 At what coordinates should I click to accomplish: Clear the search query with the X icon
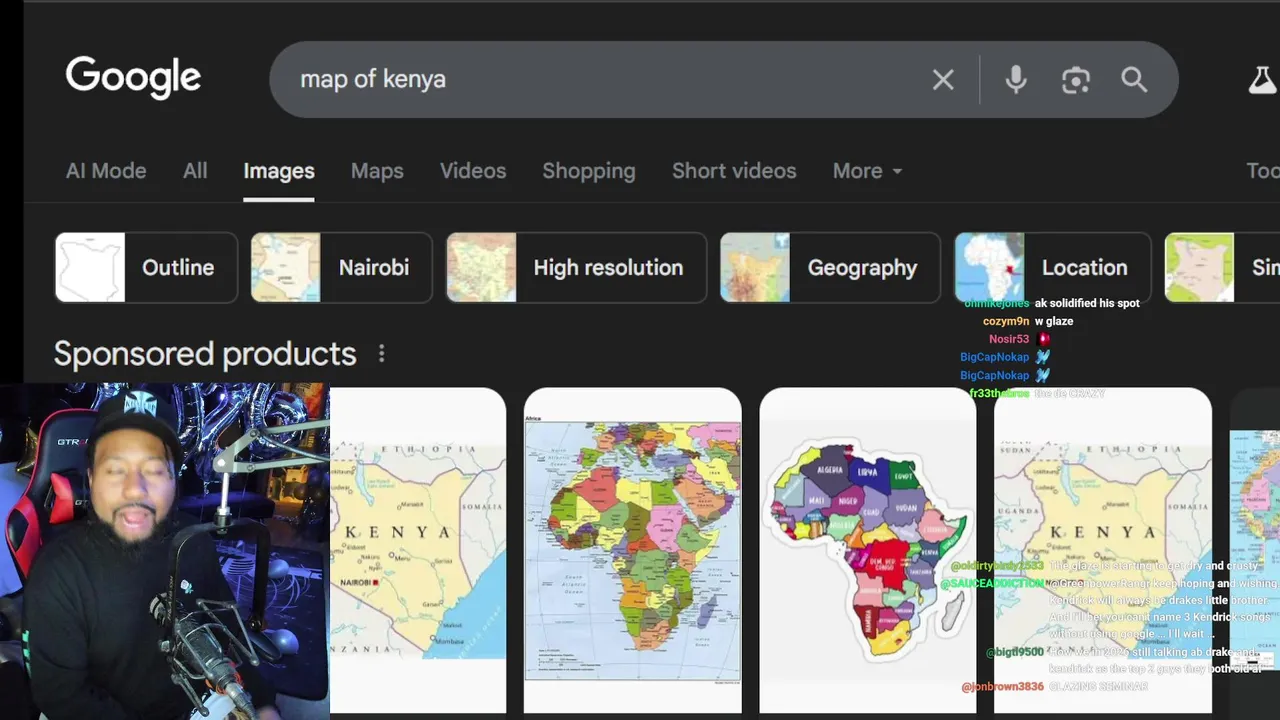click(943, 80)
